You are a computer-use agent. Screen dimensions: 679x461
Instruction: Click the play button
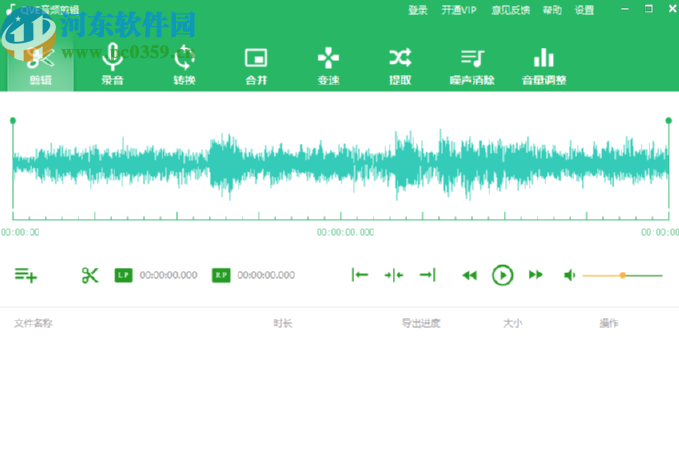pos(503,275)
